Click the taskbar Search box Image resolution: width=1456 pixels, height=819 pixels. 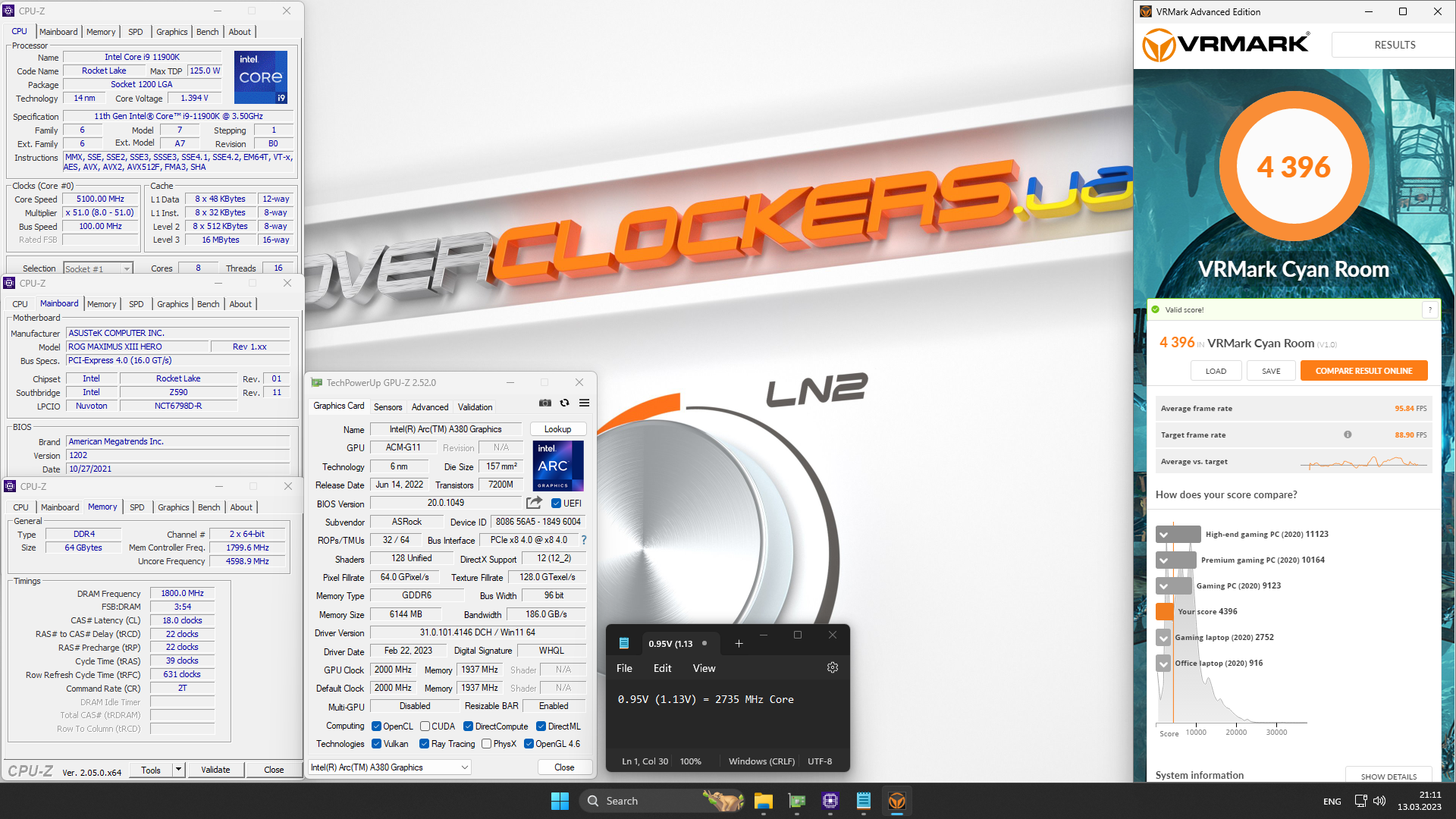[x=661, y=801]
